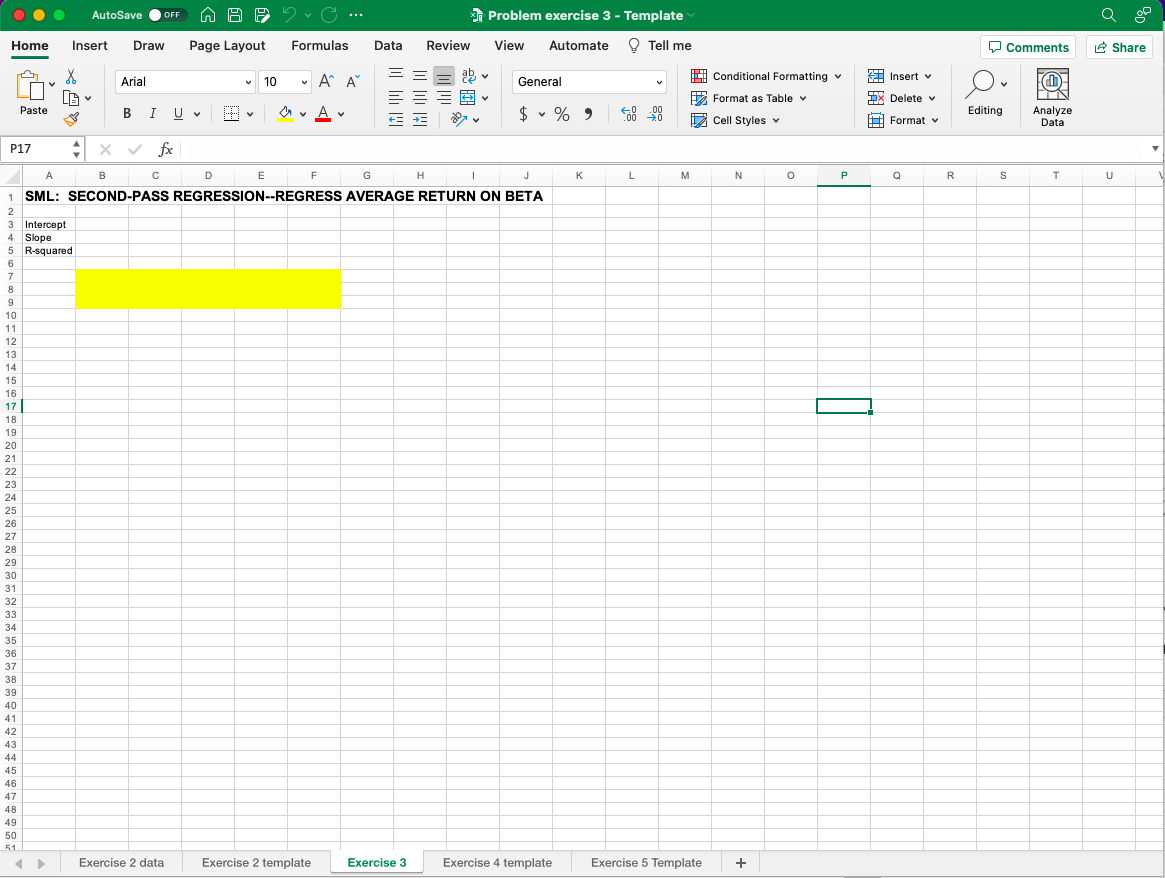Click the Increase Indent icon
This screenshot has width=1165, height=878.
tap(419, 120)
